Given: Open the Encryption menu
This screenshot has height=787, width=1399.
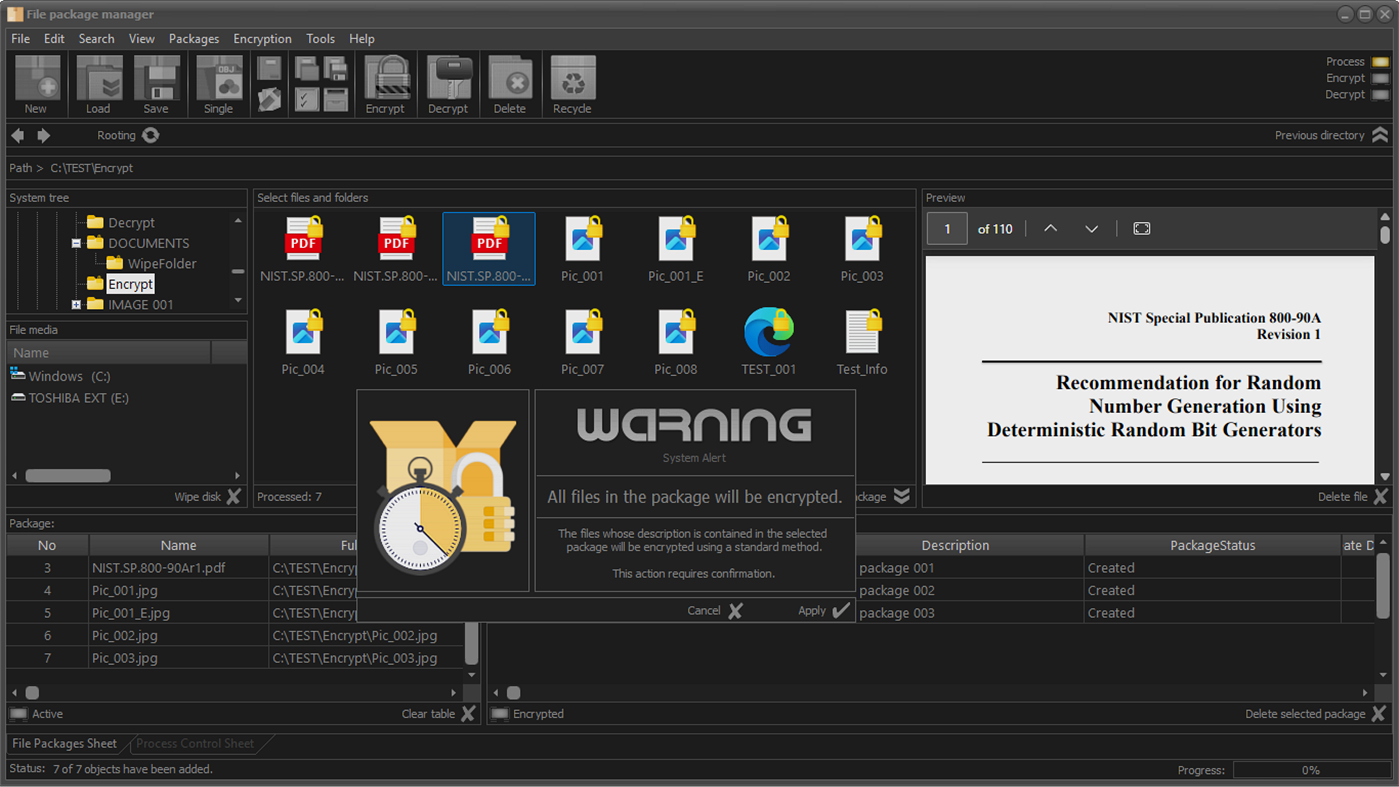Looking at the screenshot, I should 262,38.
